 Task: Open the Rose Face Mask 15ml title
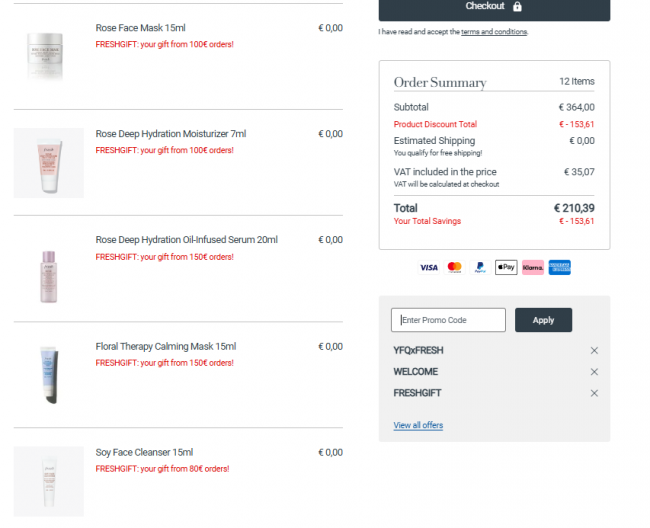[141, 28]
